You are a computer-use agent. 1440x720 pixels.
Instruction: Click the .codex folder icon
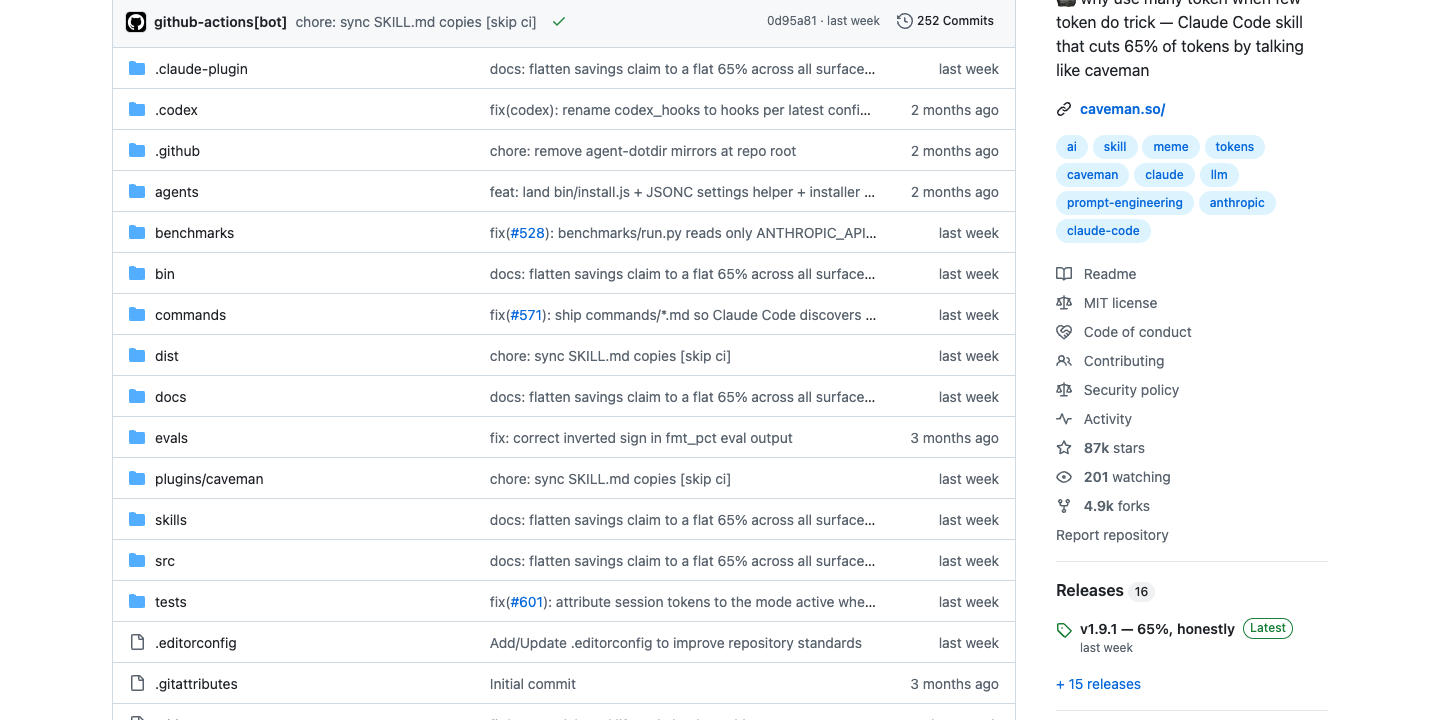tap(137, 110)
